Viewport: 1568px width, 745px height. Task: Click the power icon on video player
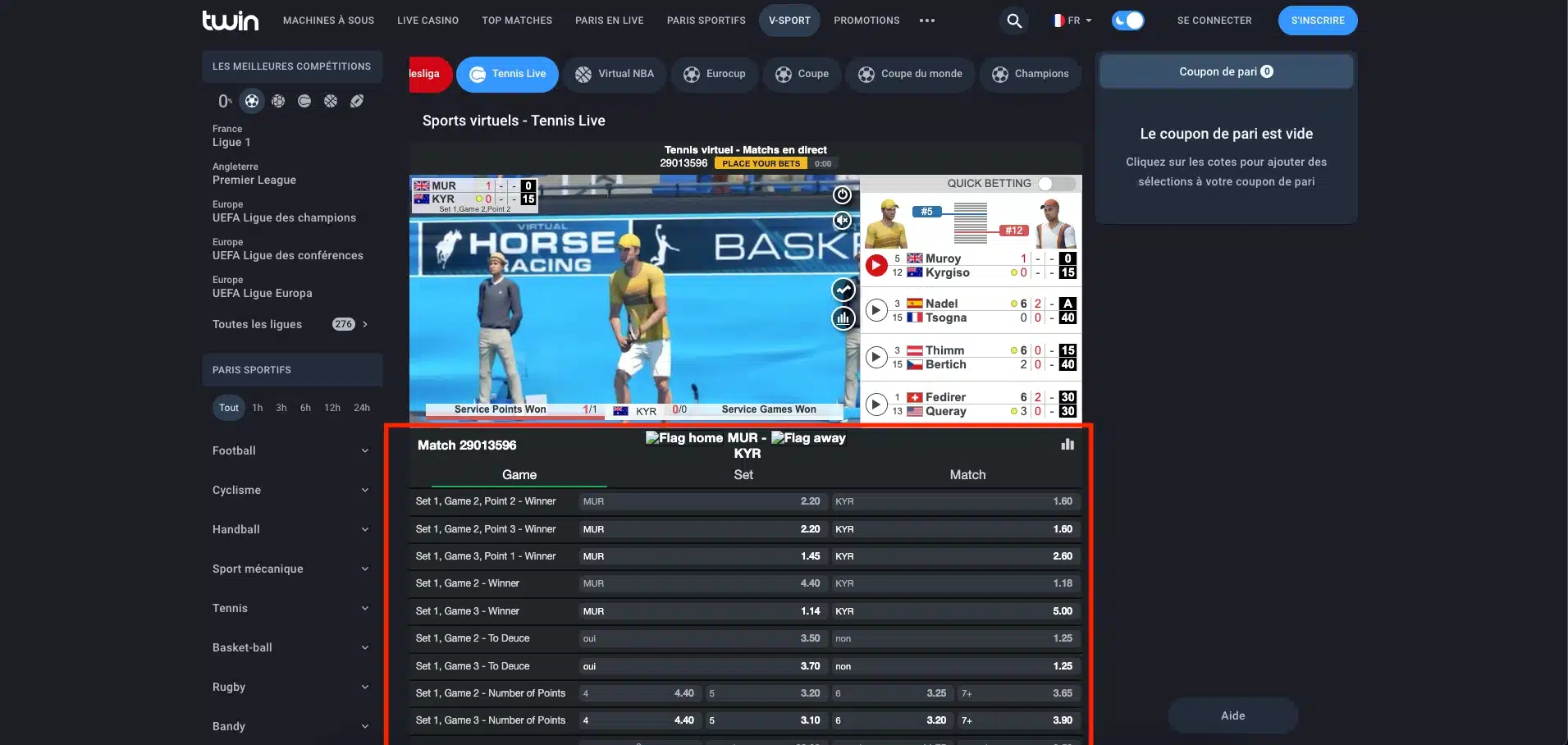(842, 194)
